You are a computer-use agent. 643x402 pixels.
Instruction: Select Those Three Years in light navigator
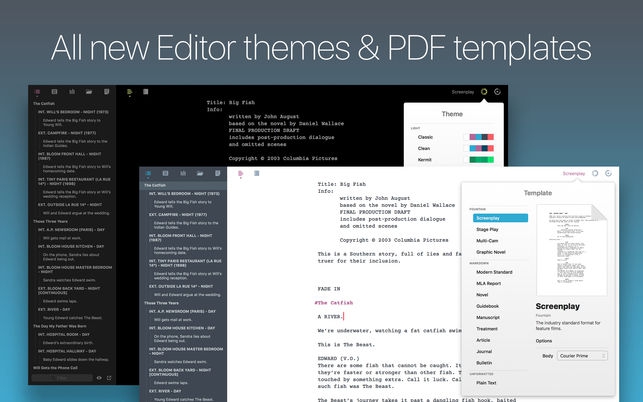161,303
